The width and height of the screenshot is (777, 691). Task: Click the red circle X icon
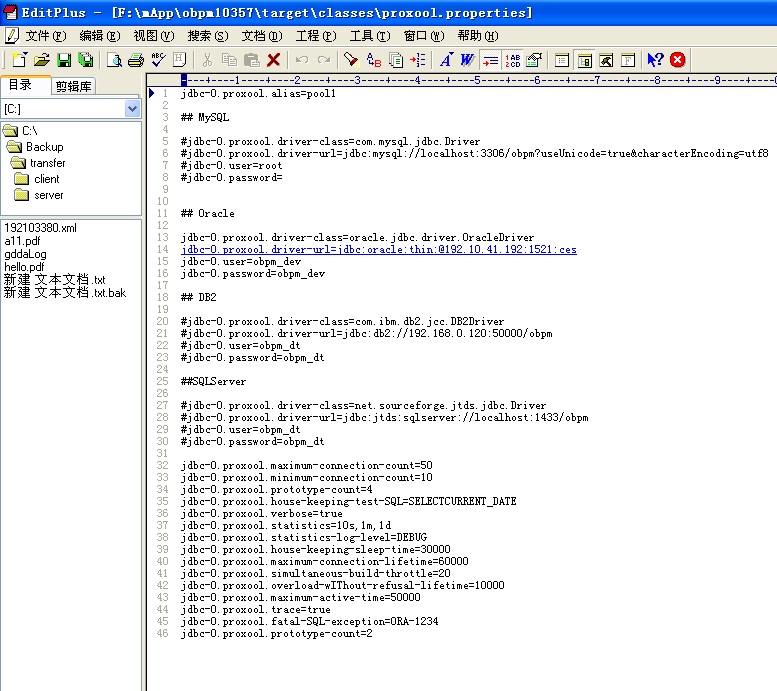(x=677, y=60)
